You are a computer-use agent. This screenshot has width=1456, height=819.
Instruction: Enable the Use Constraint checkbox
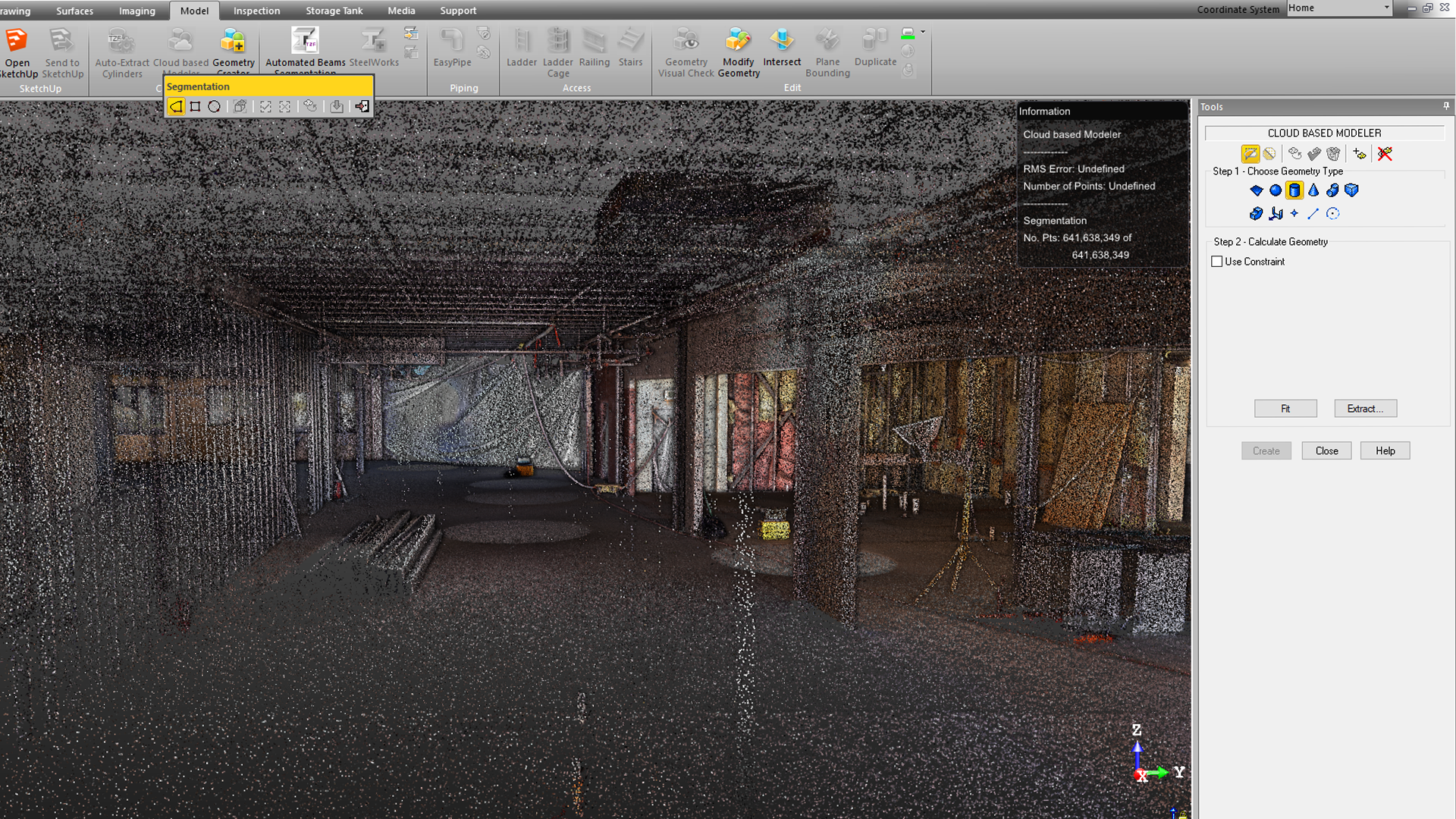1217,262
